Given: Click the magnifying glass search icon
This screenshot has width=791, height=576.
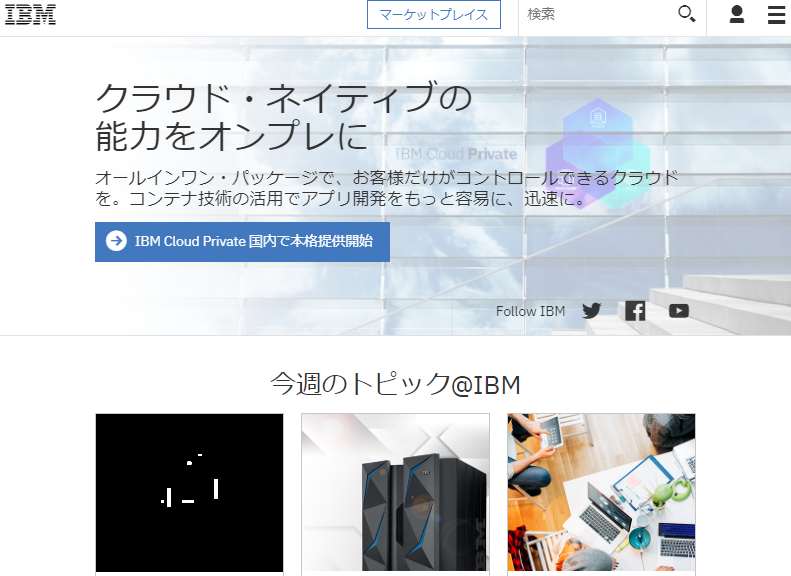Looking at the screenshot, I should (x=687, y=14).
